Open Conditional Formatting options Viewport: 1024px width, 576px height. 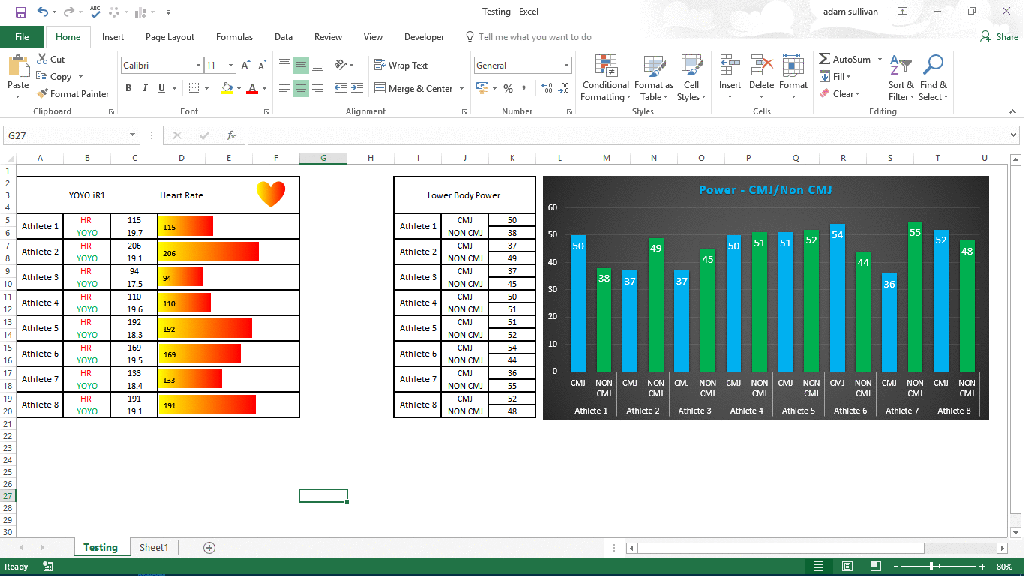point(605,78)
